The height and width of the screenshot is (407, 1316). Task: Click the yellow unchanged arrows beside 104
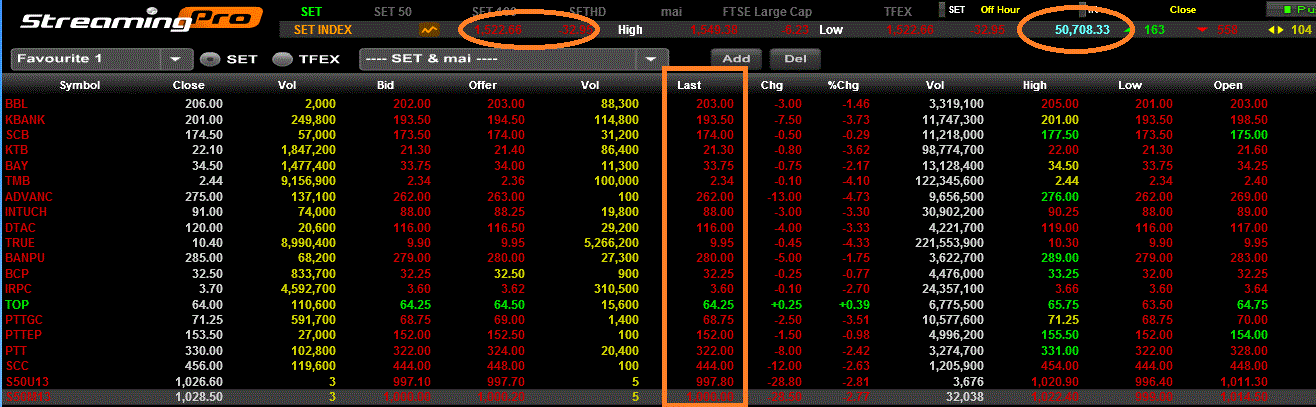tap(1275, 30)
